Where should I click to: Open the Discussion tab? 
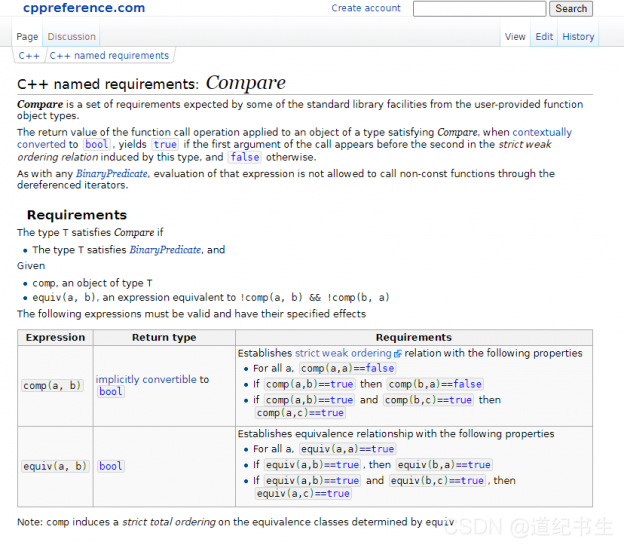coord(71,37)
